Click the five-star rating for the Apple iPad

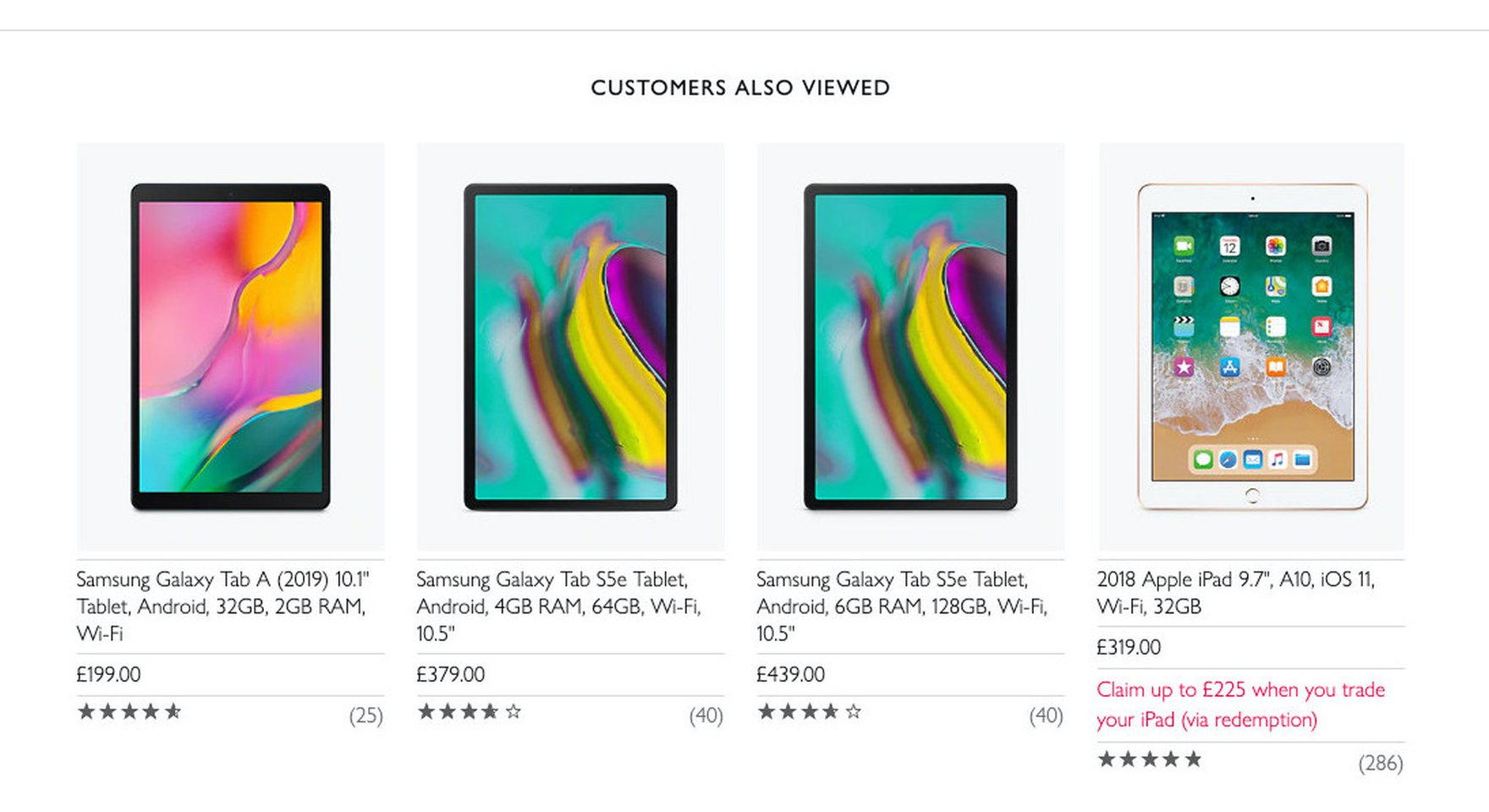click(1150, 759)
